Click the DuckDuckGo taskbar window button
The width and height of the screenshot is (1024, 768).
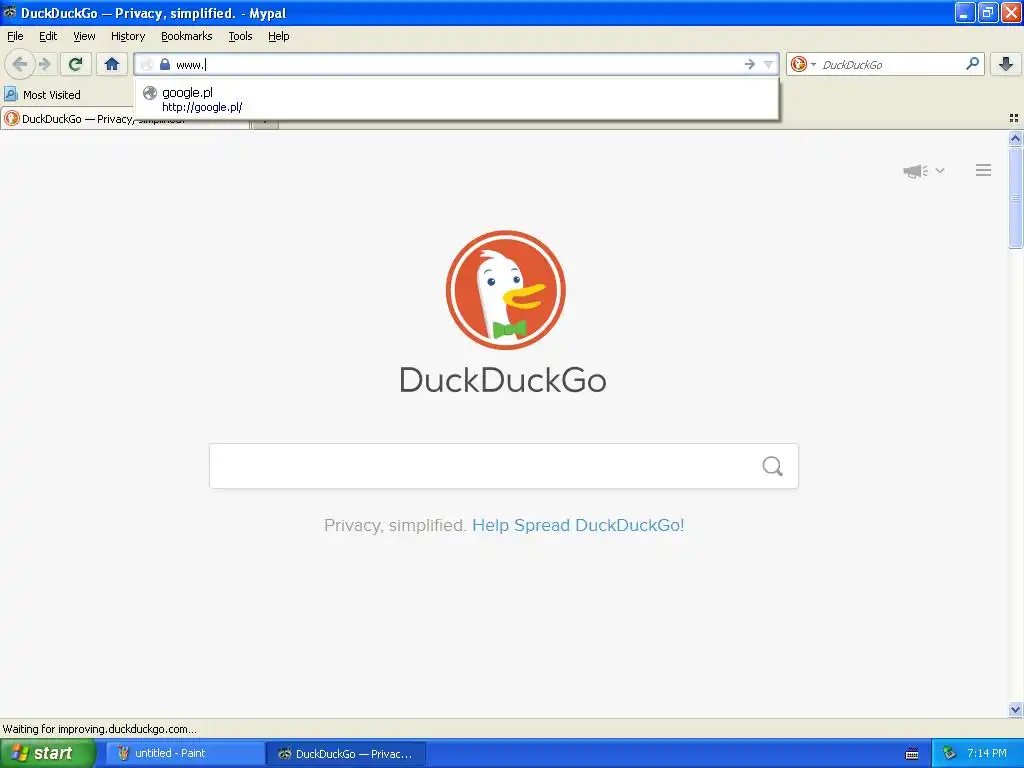pos(346,754)
